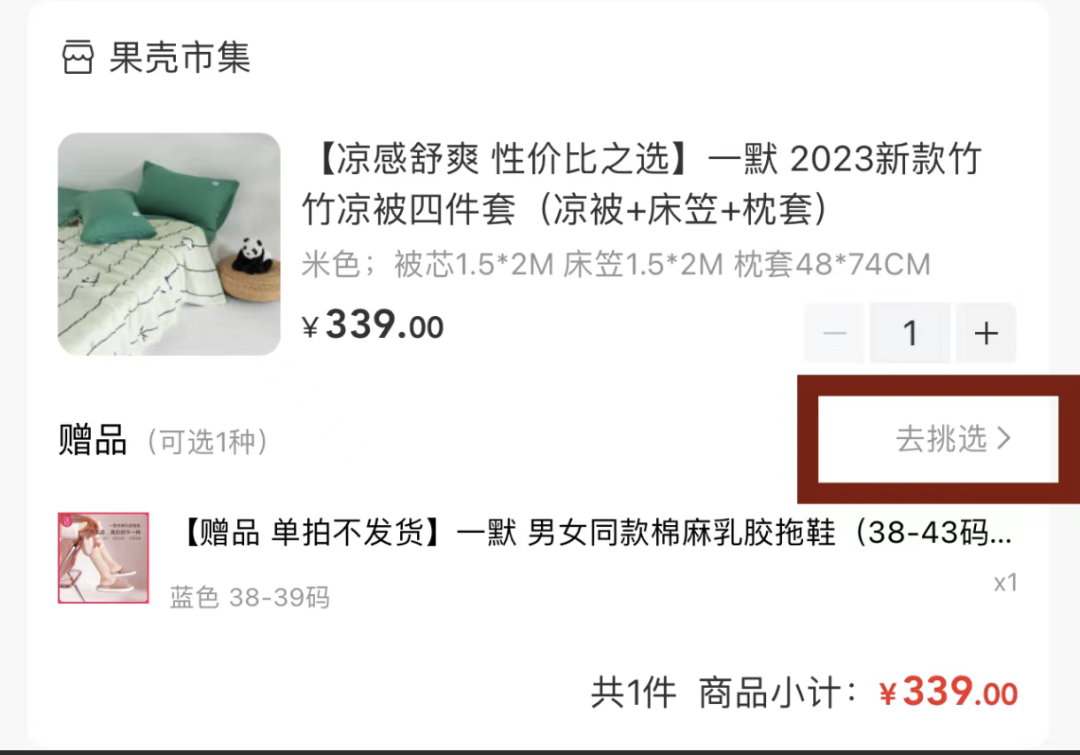Click the (可选1种) gift hint text

[207, 442]
